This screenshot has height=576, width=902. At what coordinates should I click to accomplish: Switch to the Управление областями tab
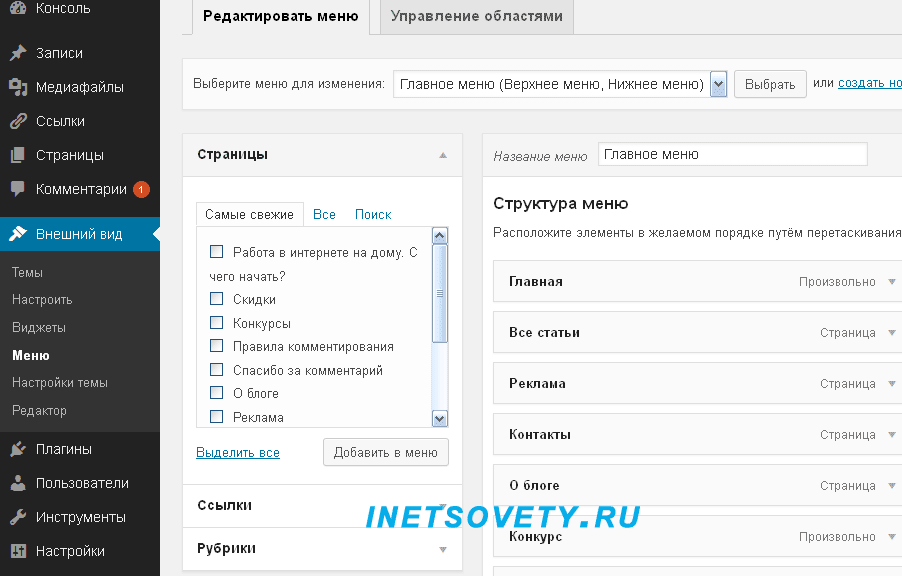475,17
